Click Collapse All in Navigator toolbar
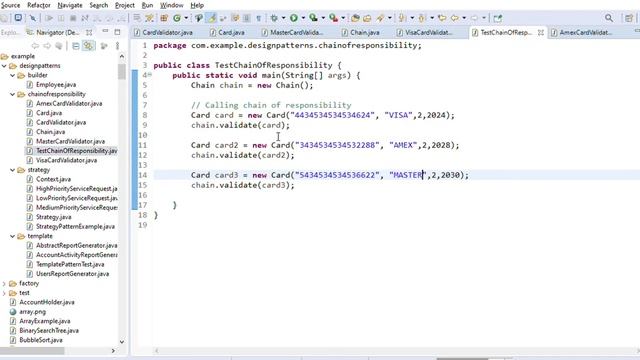Screen dimensions: 640x360 [x=76, y=46]
